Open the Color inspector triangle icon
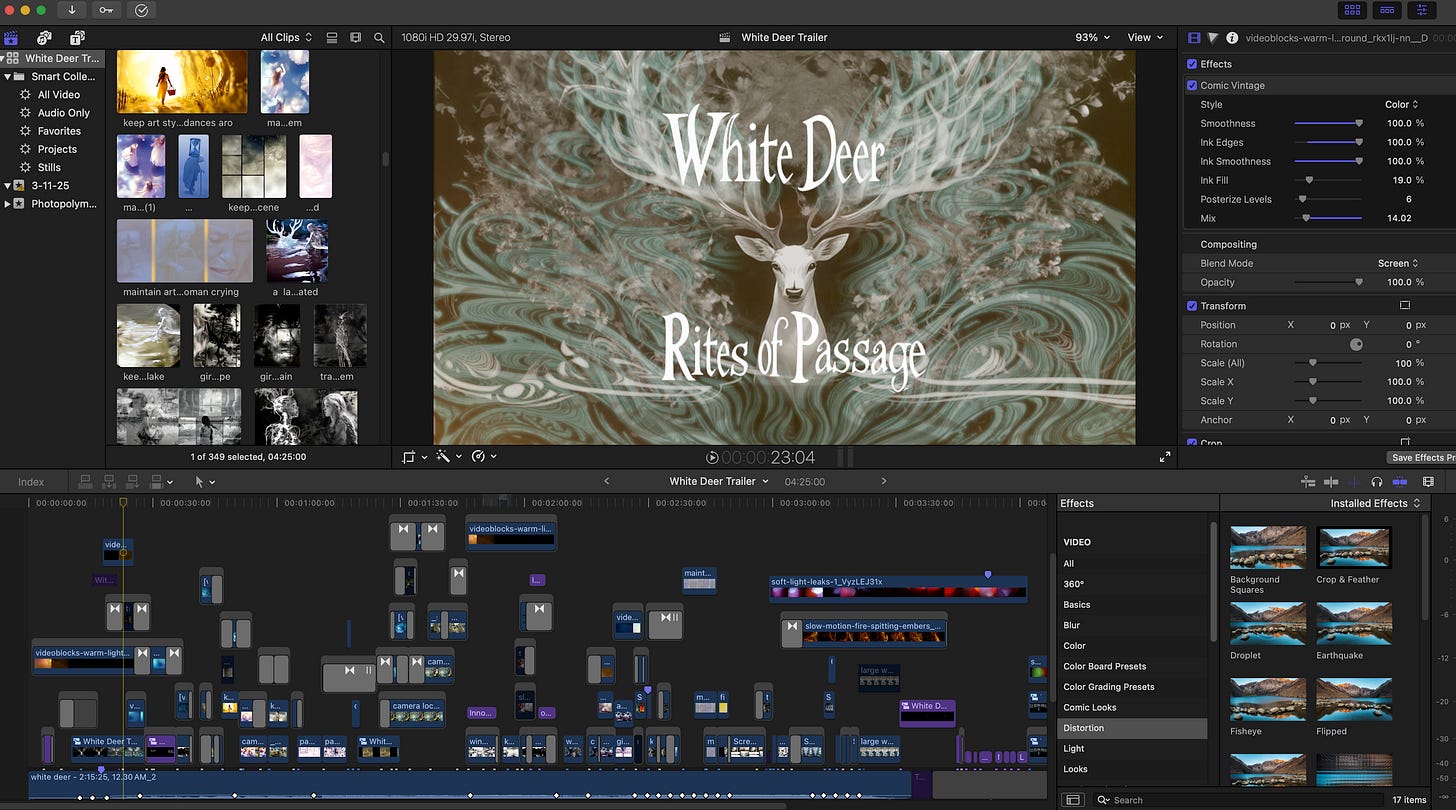Viewport: 1456px width, 810px height. click(1213, 38)
